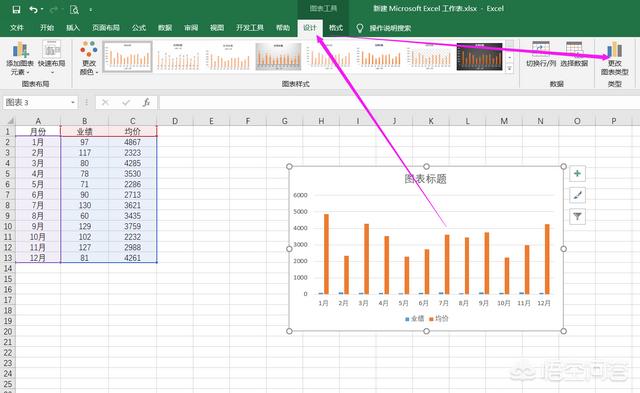The height and width of the screenshot is (393, 640).
Task: Click cell A1 containing 月份
Action: 38,131
